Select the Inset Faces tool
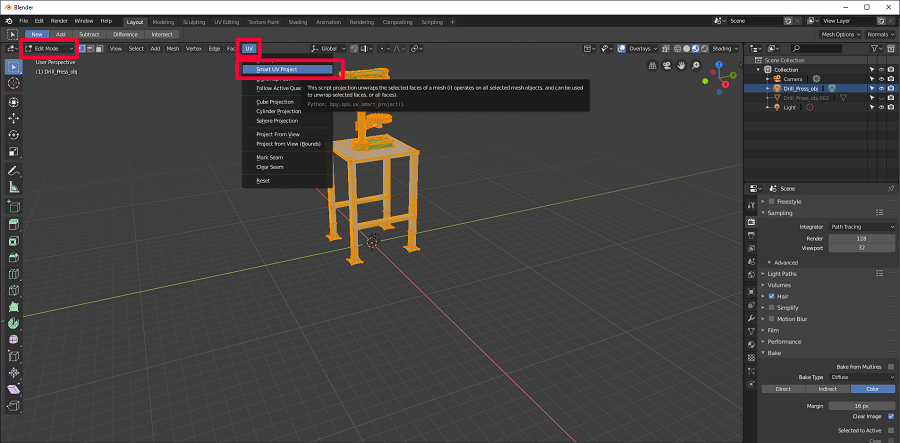Viewport: 900px width, 443px height. [14, 241]
